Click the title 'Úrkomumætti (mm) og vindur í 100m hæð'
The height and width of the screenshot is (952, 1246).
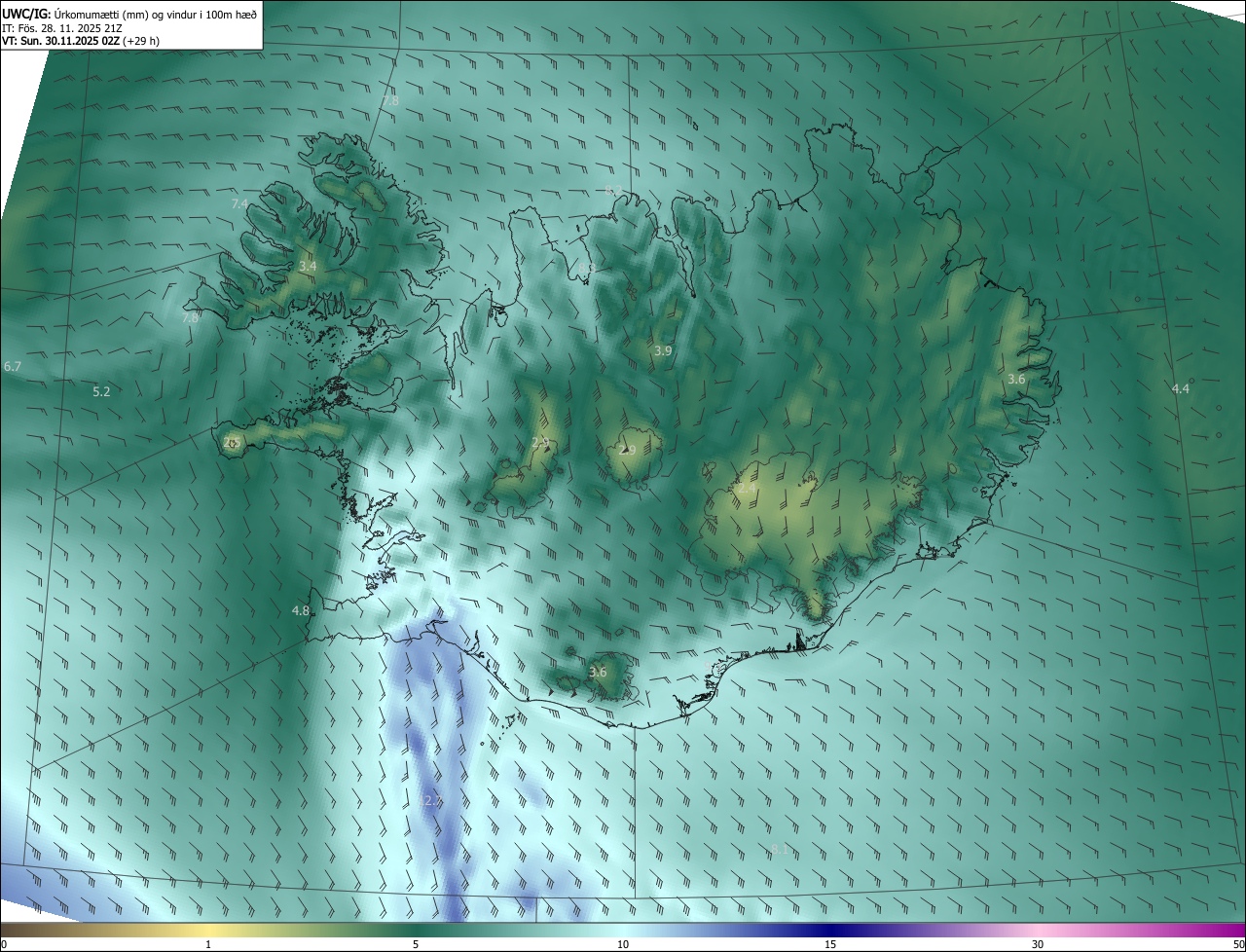[x=154, y=14]
